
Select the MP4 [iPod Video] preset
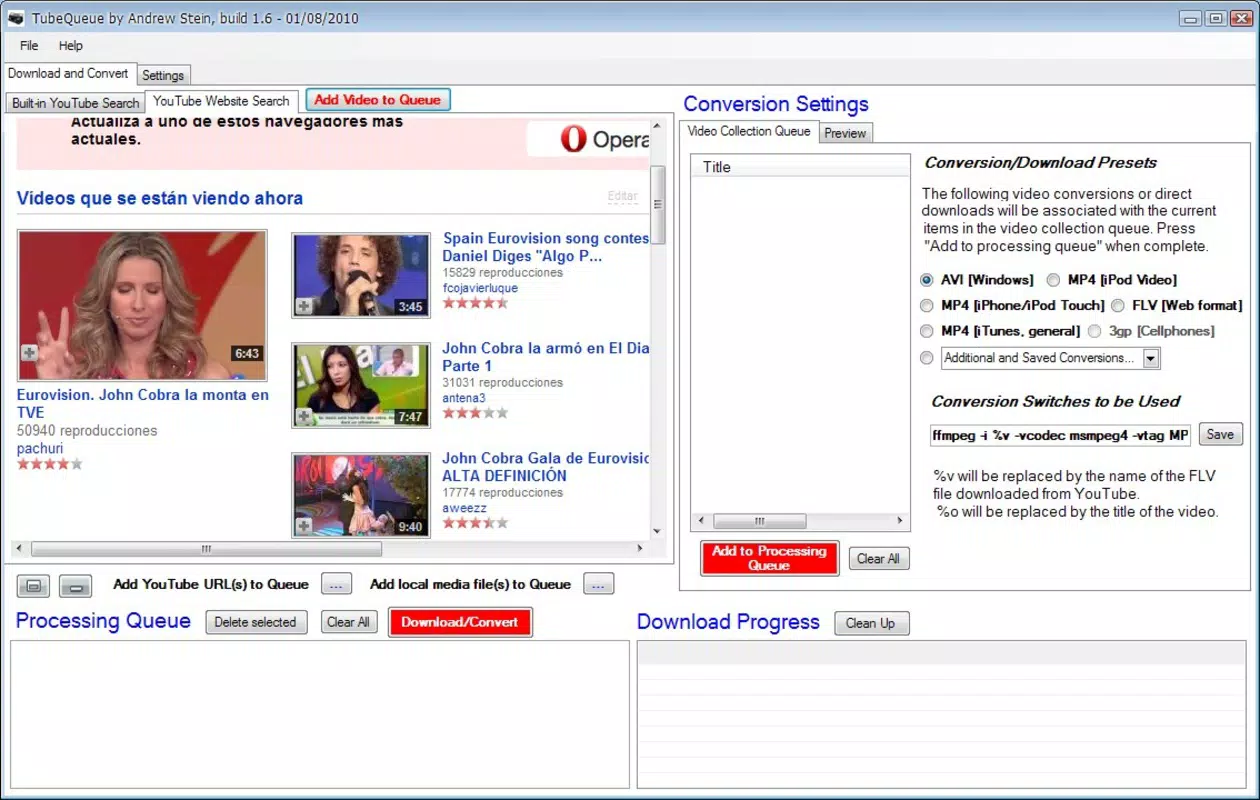pos(1053,280)
